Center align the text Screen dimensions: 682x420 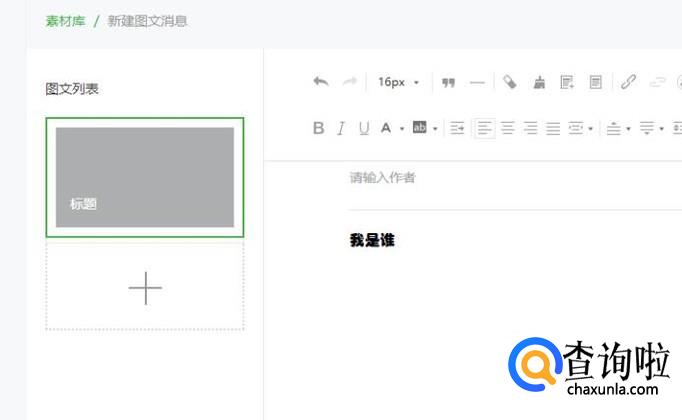[x=508, y=128]
